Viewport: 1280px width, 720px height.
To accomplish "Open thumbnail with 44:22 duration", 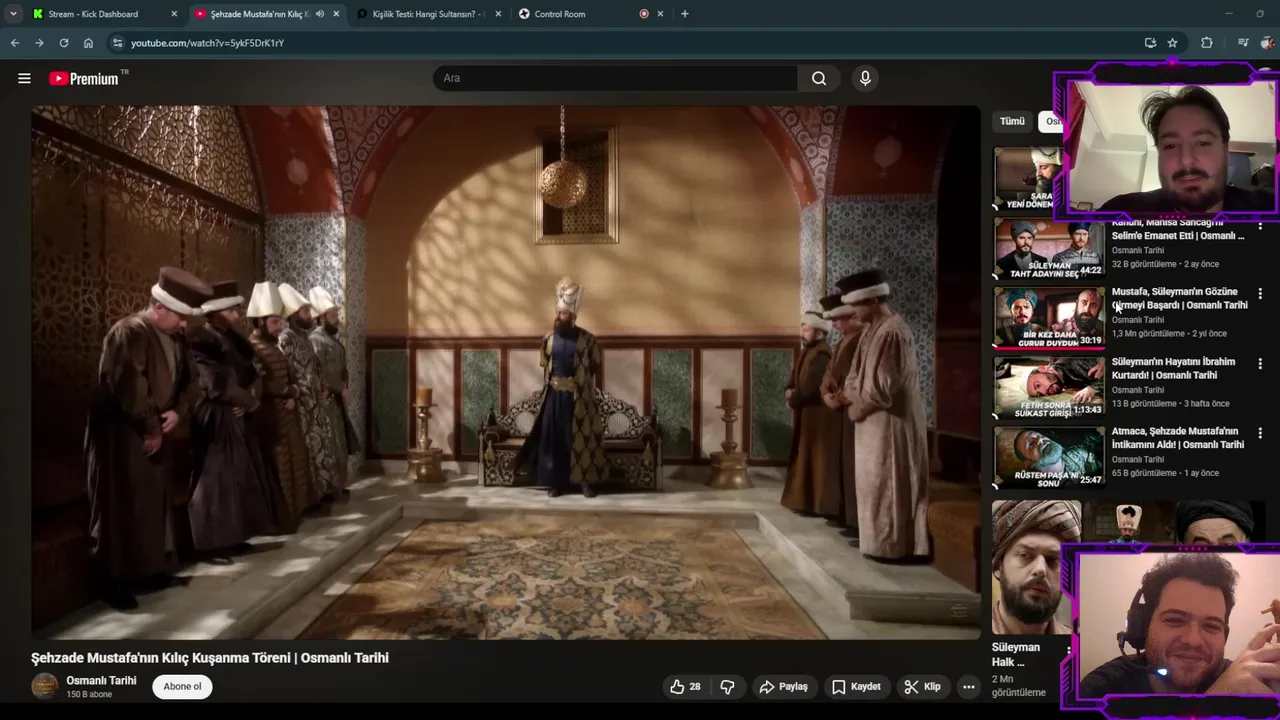I will 1049,248.
